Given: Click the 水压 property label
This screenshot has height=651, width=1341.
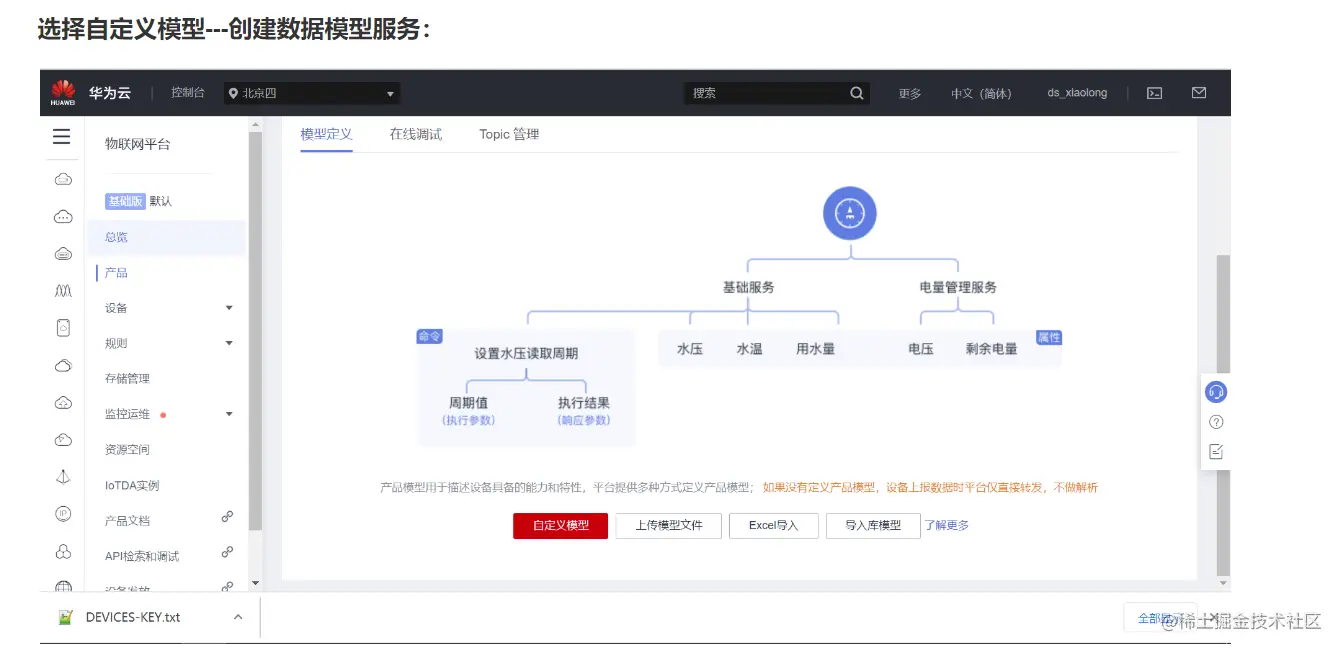Looking at the screenshot, I should point(690,349).
